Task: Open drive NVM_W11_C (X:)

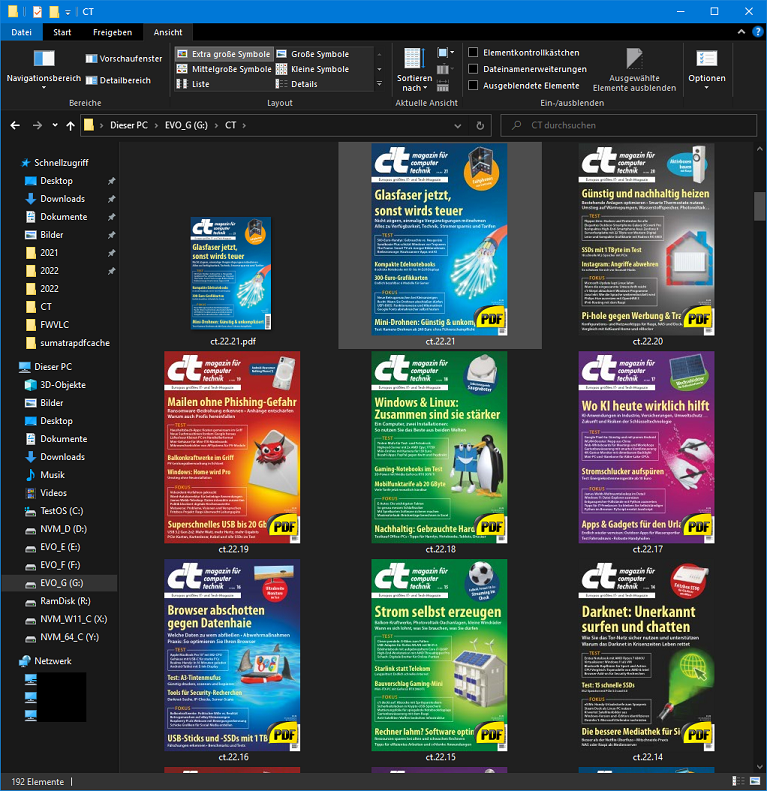Action: [x=73, y=619]
